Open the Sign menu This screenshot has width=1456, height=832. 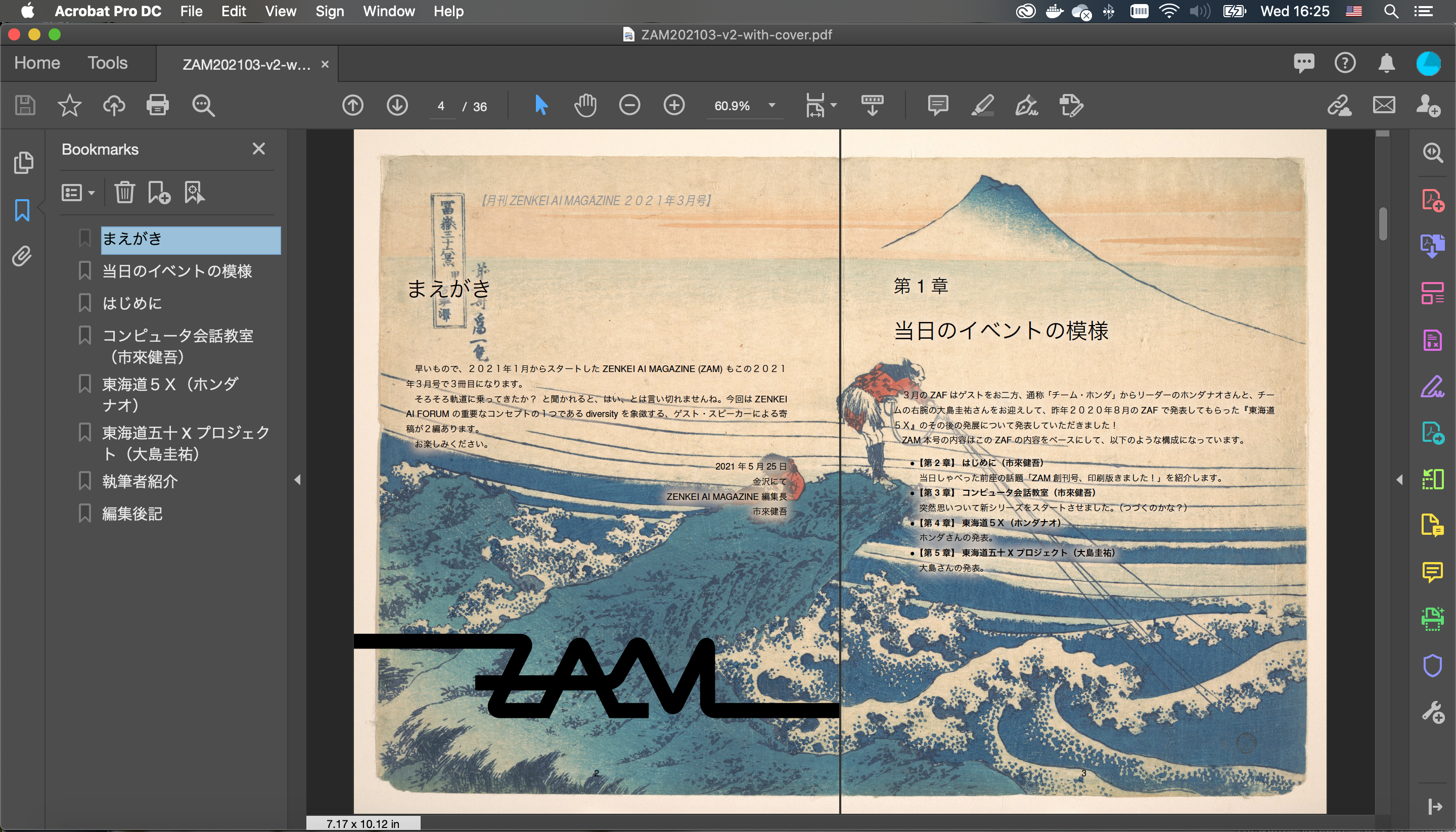tap(329, 12)
